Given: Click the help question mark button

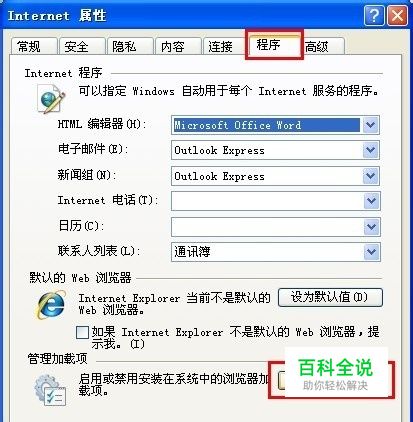Looking at the screenshot, I should 374,15.
